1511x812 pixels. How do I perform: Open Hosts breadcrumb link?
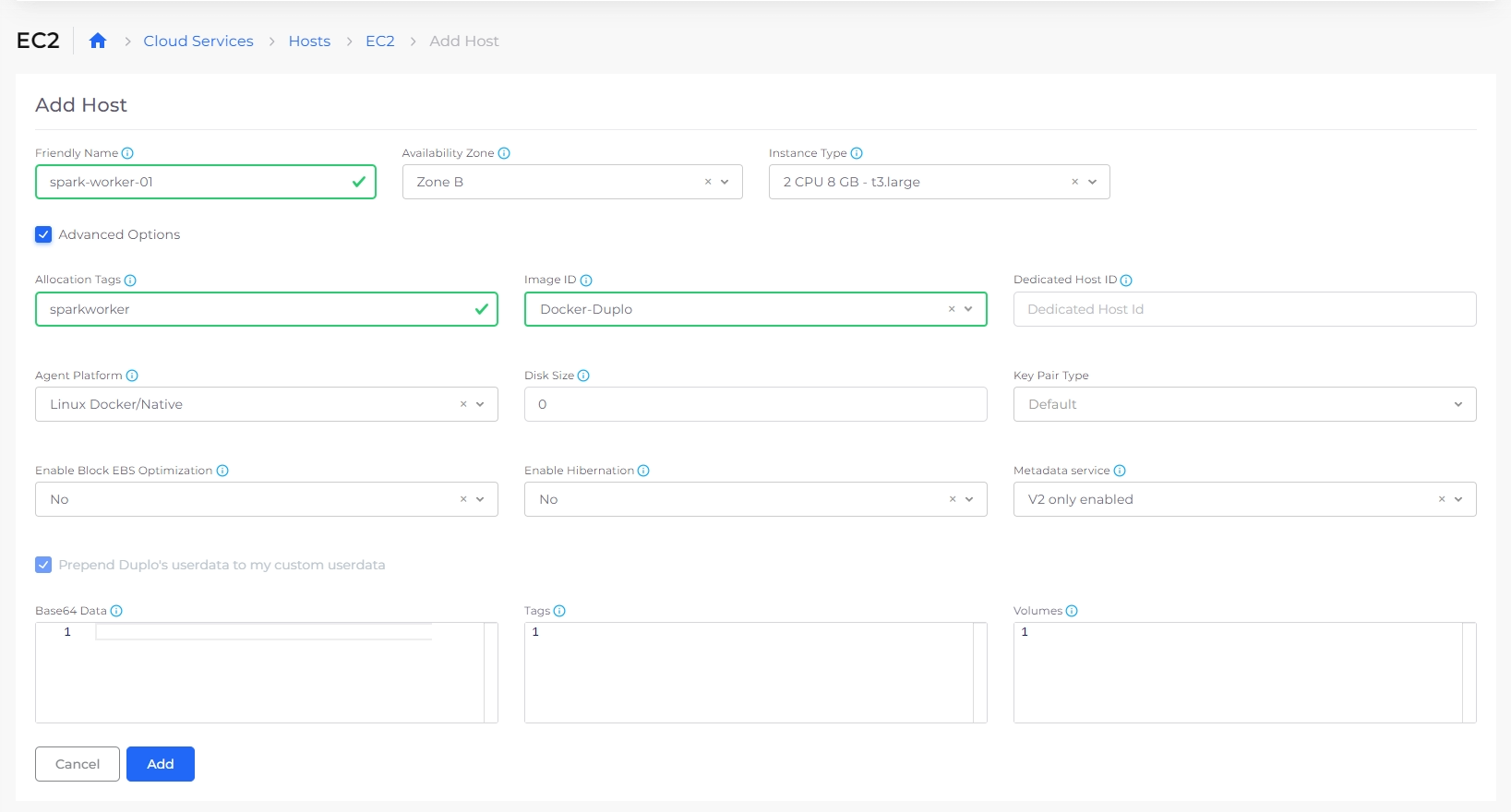click(309, 41)
